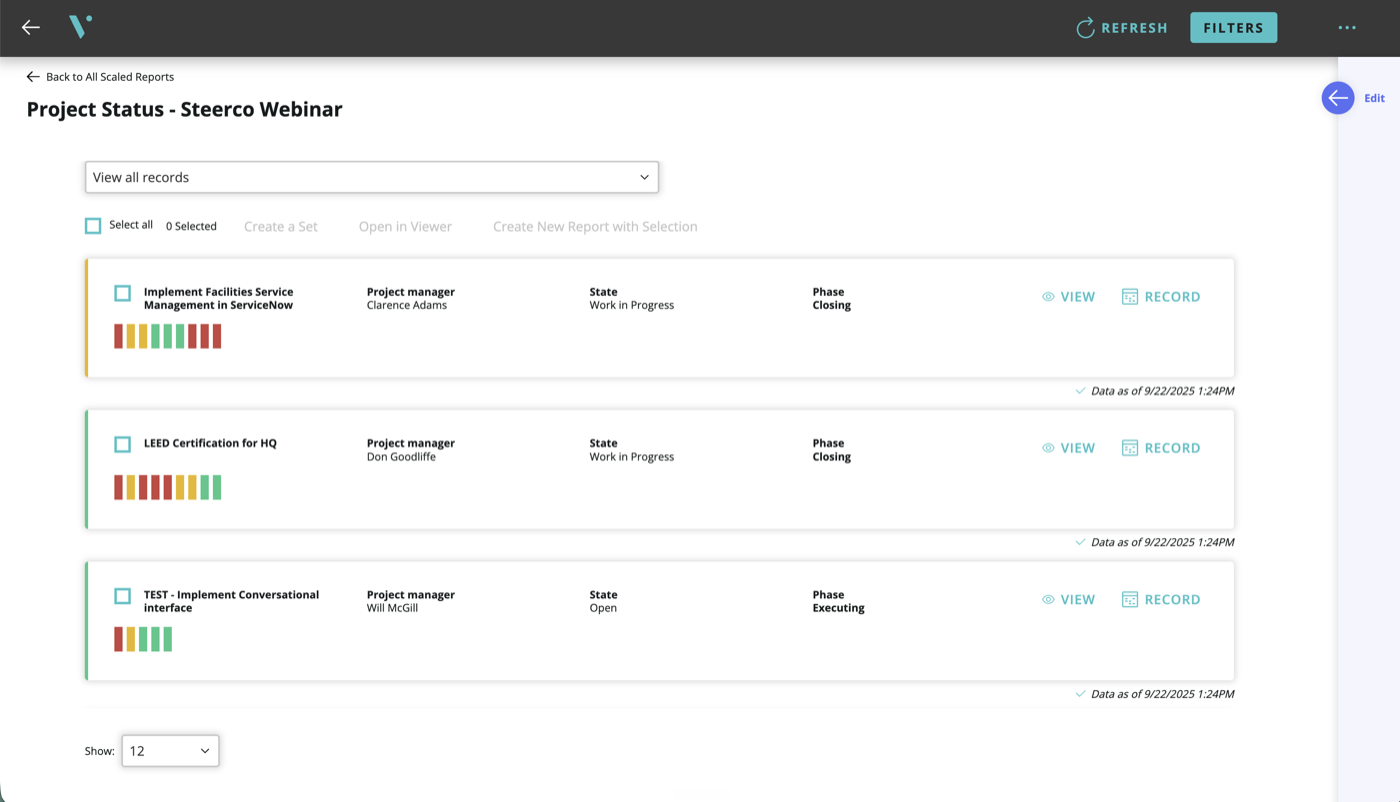Screen dimensions: 1400x802
Task: Click Project Status - Steerco Webinar heading
Action: [x=184, y=110]
